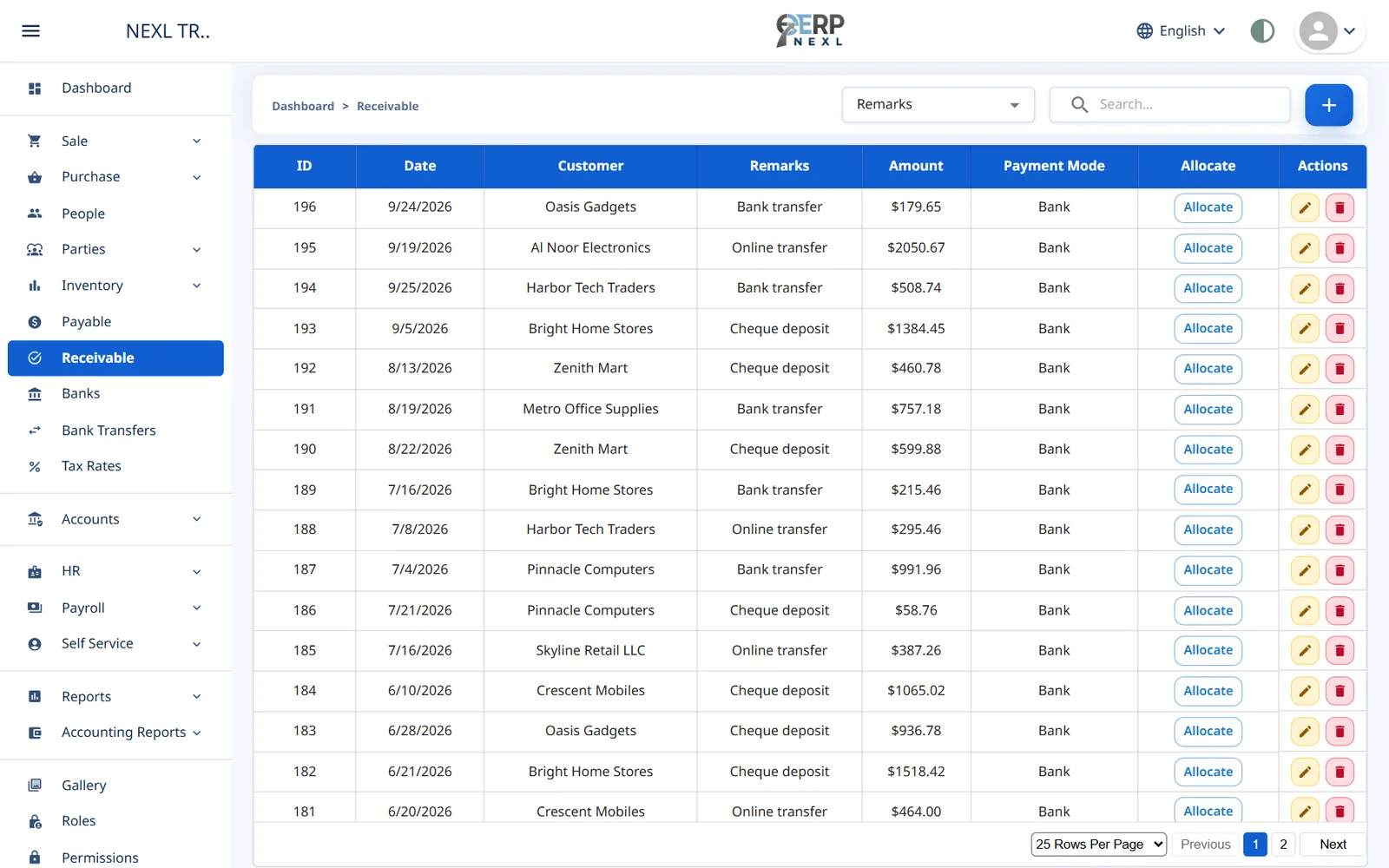Go to Dashboard in the sidebar
Image resolution: width=1389 pixels, height=868 pixels.
115,89
